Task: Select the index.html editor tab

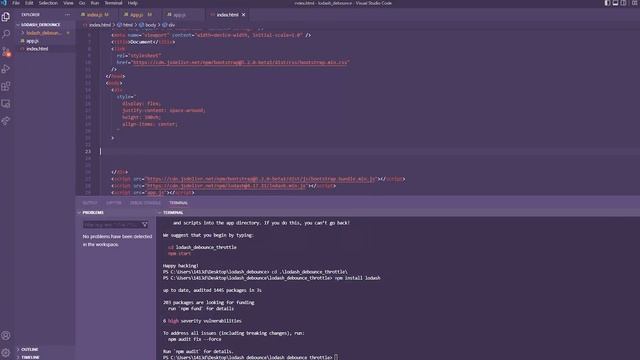Action: 227,15
